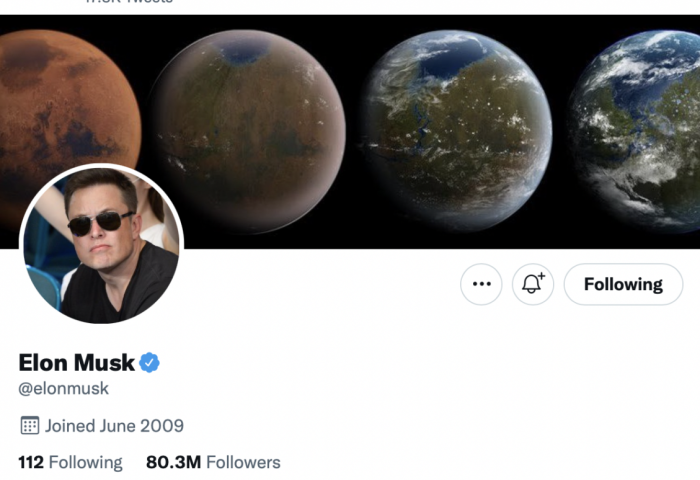Open the three-dot more options menu
700x480 pixels.
pyautogui.click(x=481, y=284)
